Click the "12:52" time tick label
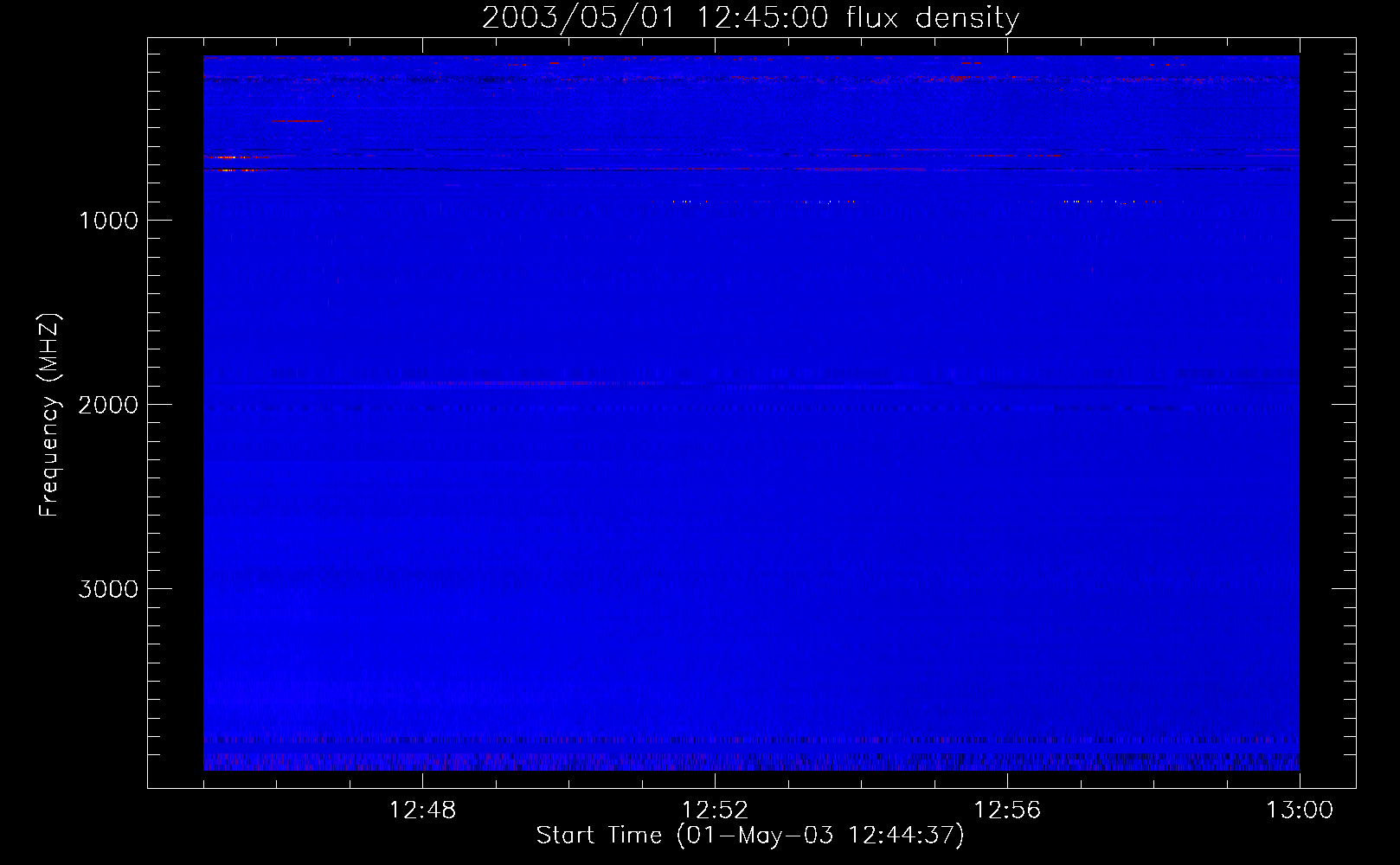Image resolution: width=1400 pixels, height=865 pixels. [715, 811]
